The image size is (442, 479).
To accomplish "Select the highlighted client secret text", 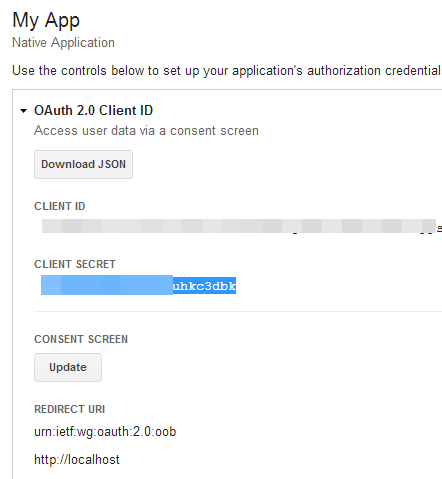I will pos(138,285).
